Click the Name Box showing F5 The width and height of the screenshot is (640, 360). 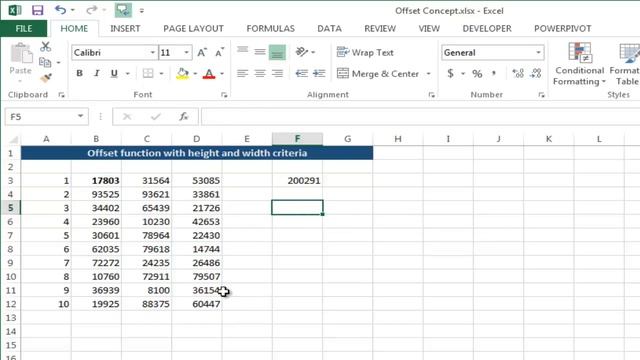[x=40, y=117]
